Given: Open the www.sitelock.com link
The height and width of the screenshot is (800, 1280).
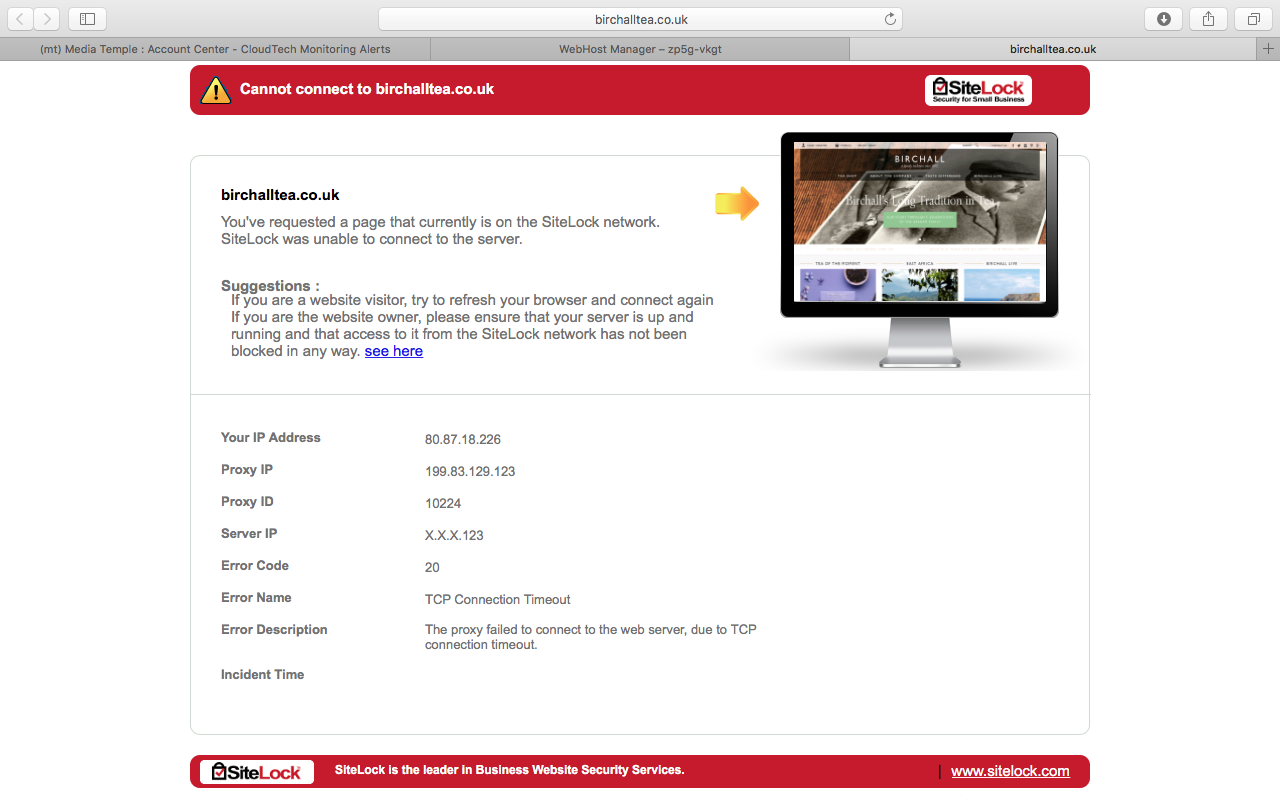Looking at the screenshot, I should 1010,771.
